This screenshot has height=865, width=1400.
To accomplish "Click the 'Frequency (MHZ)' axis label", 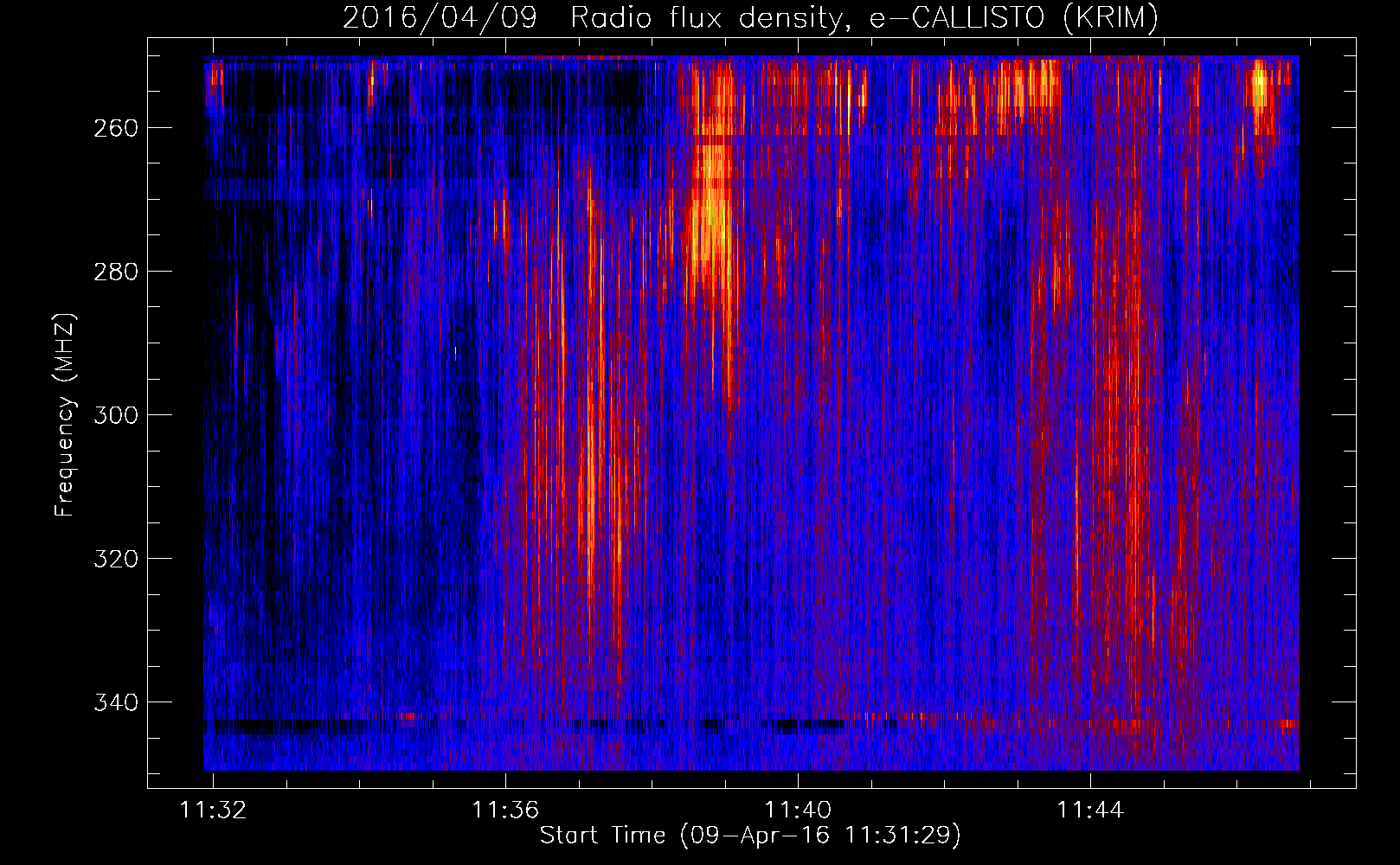I will (x=65, y=414).
